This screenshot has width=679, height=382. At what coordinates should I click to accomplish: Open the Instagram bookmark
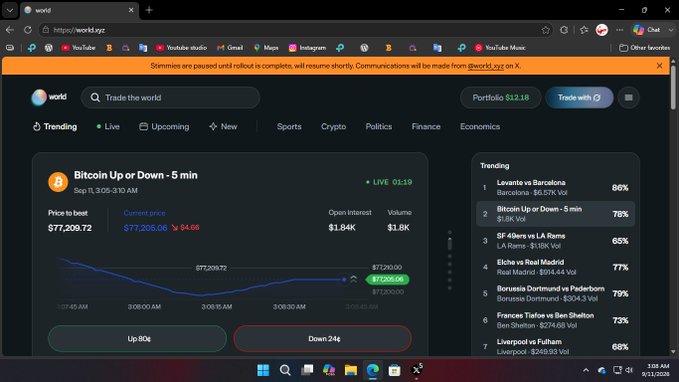pyautogui.click(x=307, y=48)
